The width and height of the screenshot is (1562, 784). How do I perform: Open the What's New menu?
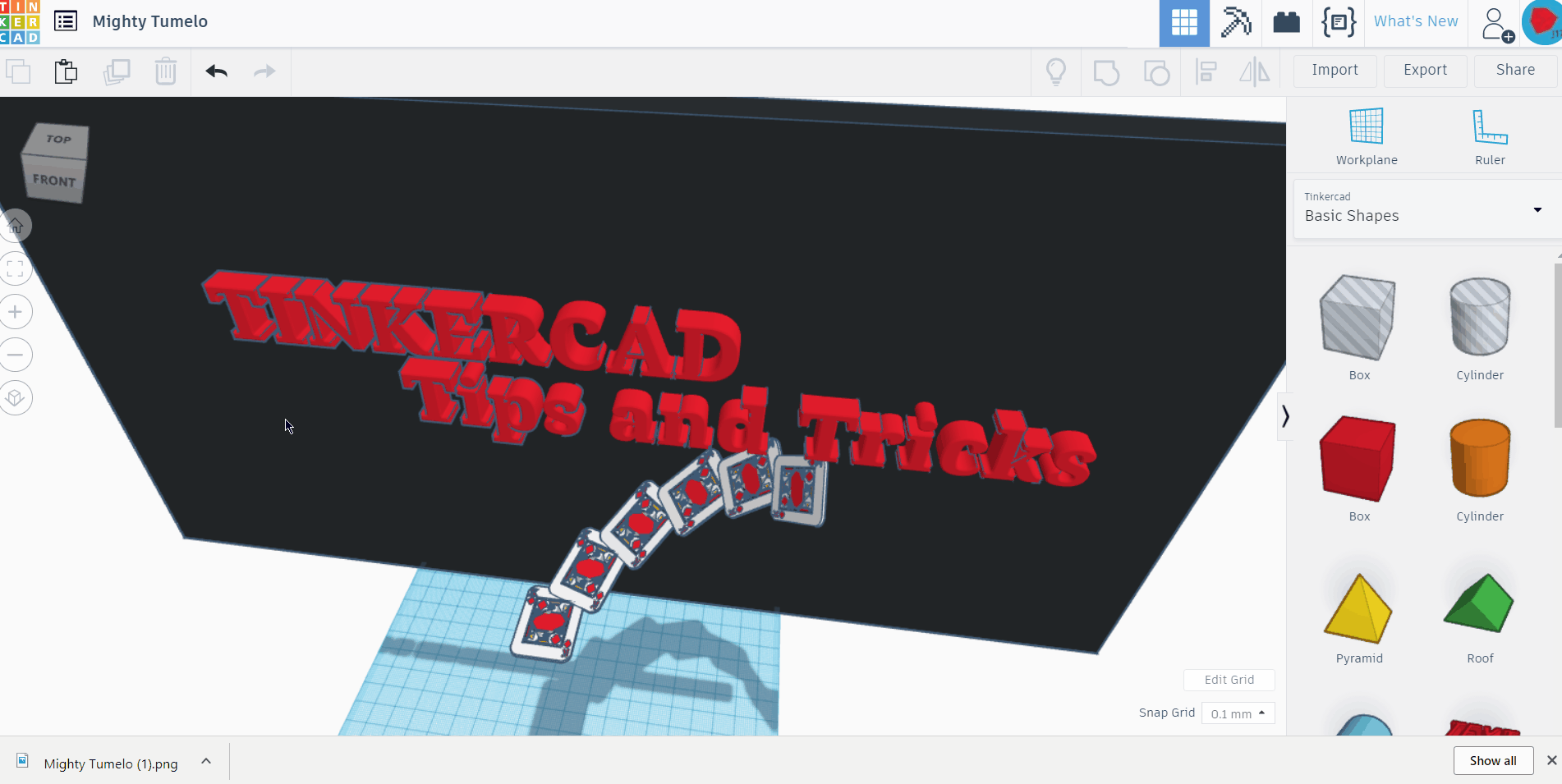1415,21
